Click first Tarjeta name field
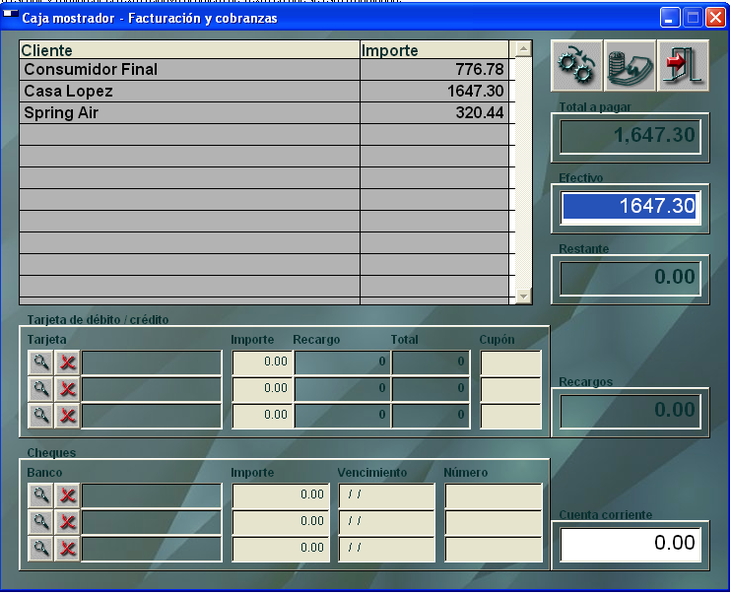Viewport: 730px width, 593px height. click(151, 362)
